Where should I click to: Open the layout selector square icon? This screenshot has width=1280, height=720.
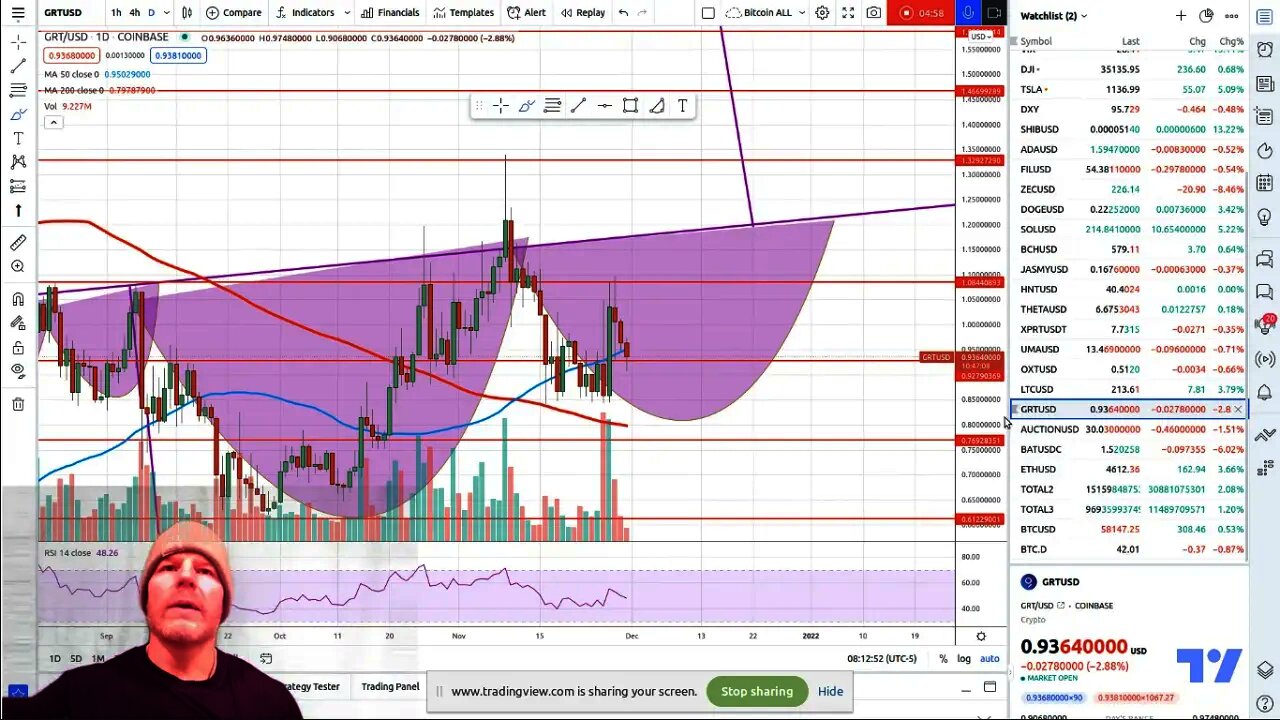click(708, 13)
